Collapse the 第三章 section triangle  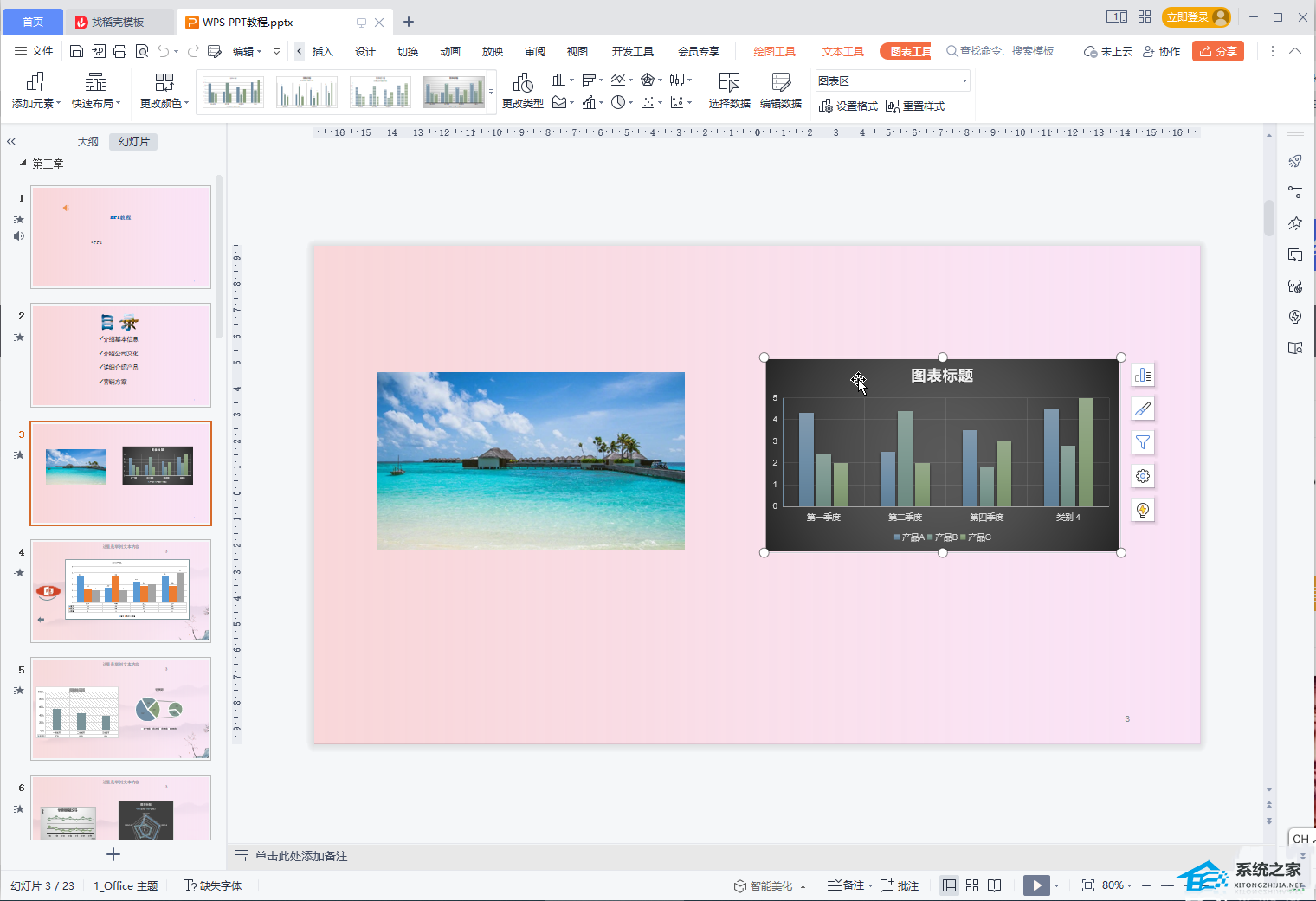point(23,163)
